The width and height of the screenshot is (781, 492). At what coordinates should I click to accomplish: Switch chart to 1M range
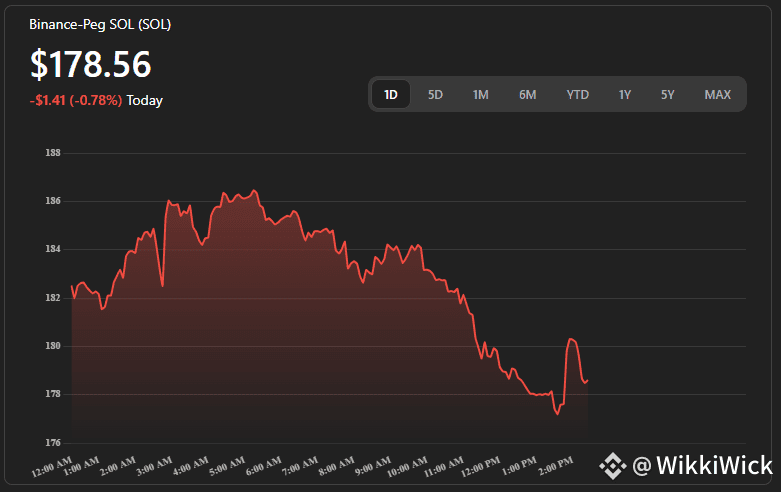(x=481, y=95)
